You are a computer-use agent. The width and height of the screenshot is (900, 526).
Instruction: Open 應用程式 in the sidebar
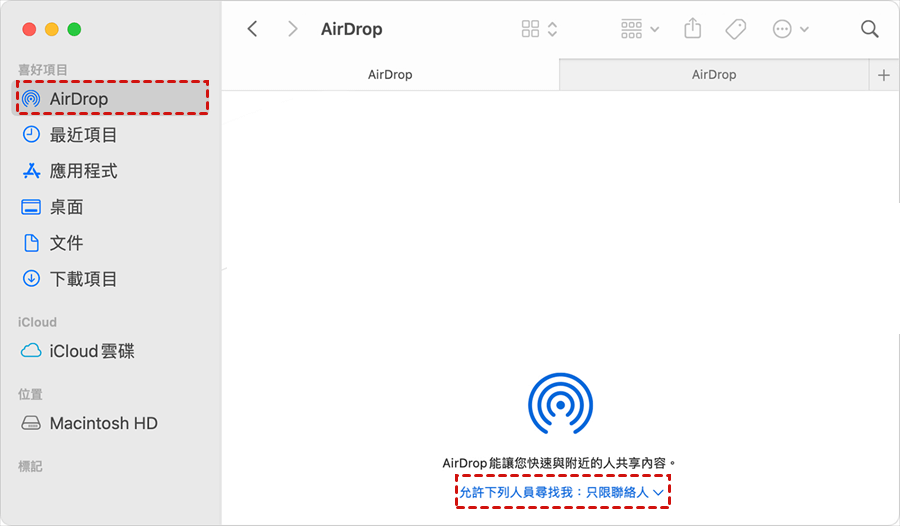pyautogui.click(x=83, y=171)
